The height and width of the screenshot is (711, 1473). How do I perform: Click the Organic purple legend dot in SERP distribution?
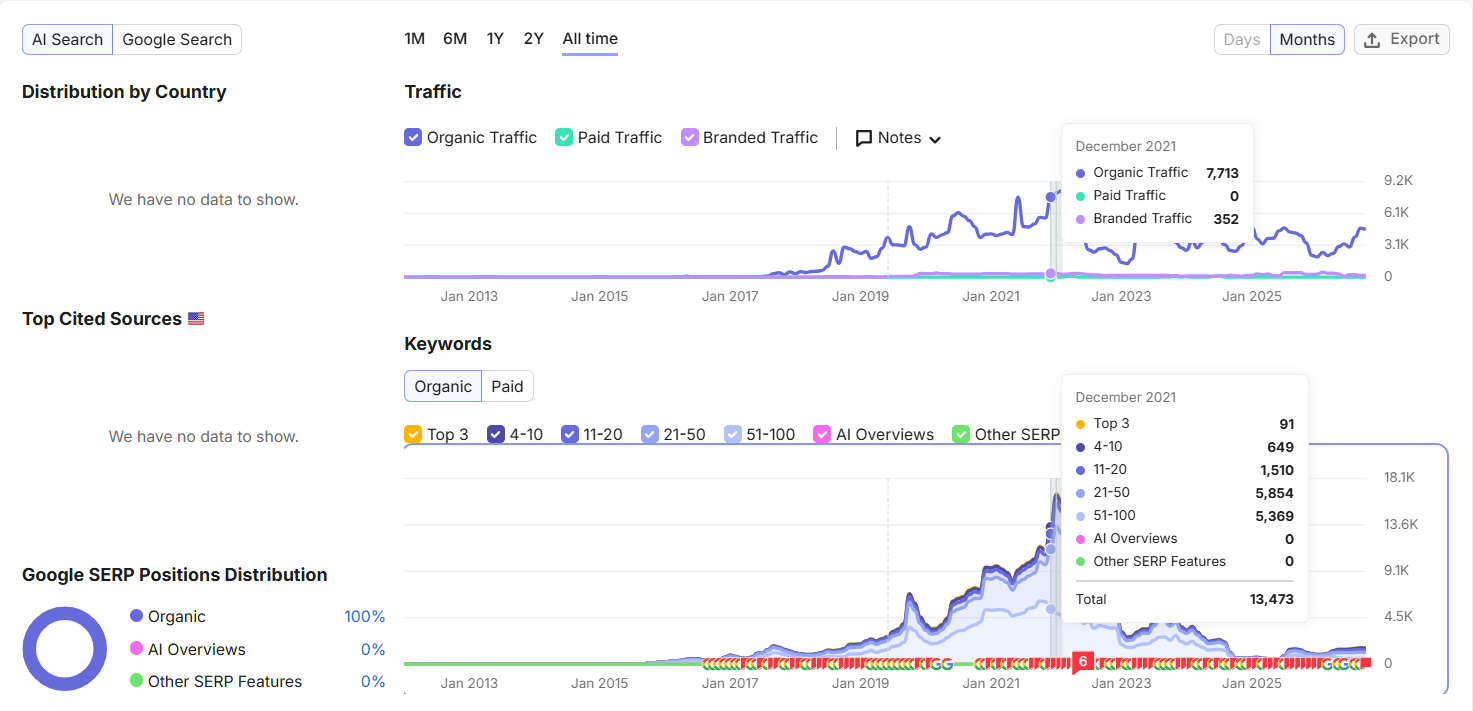click(137, 616)
